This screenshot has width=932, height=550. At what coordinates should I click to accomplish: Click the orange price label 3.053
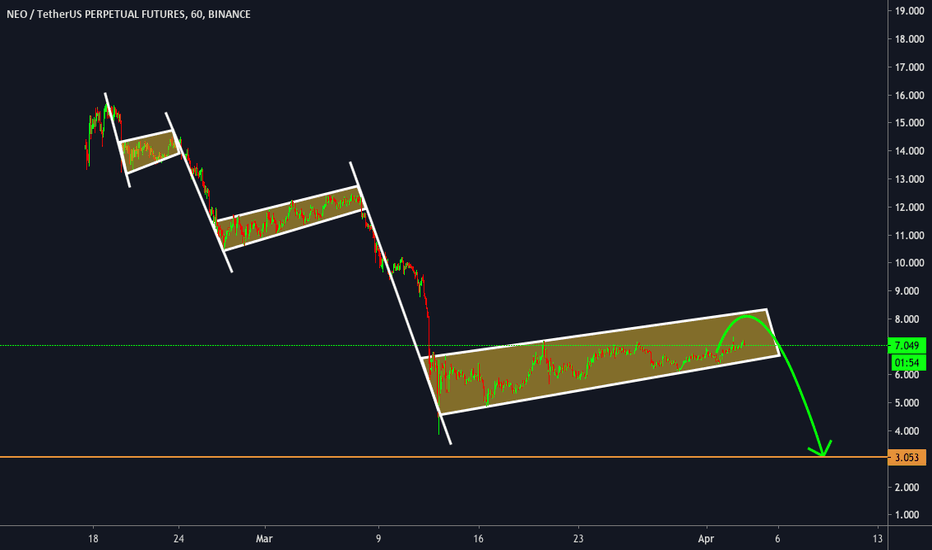tap(906, 457)
